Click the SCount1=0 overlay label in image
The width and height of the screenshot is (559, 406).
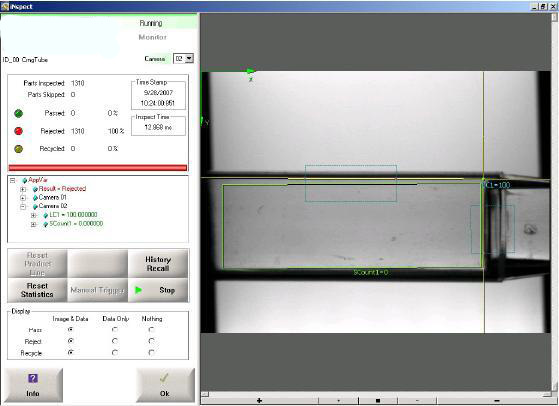(x=371, y=273)
